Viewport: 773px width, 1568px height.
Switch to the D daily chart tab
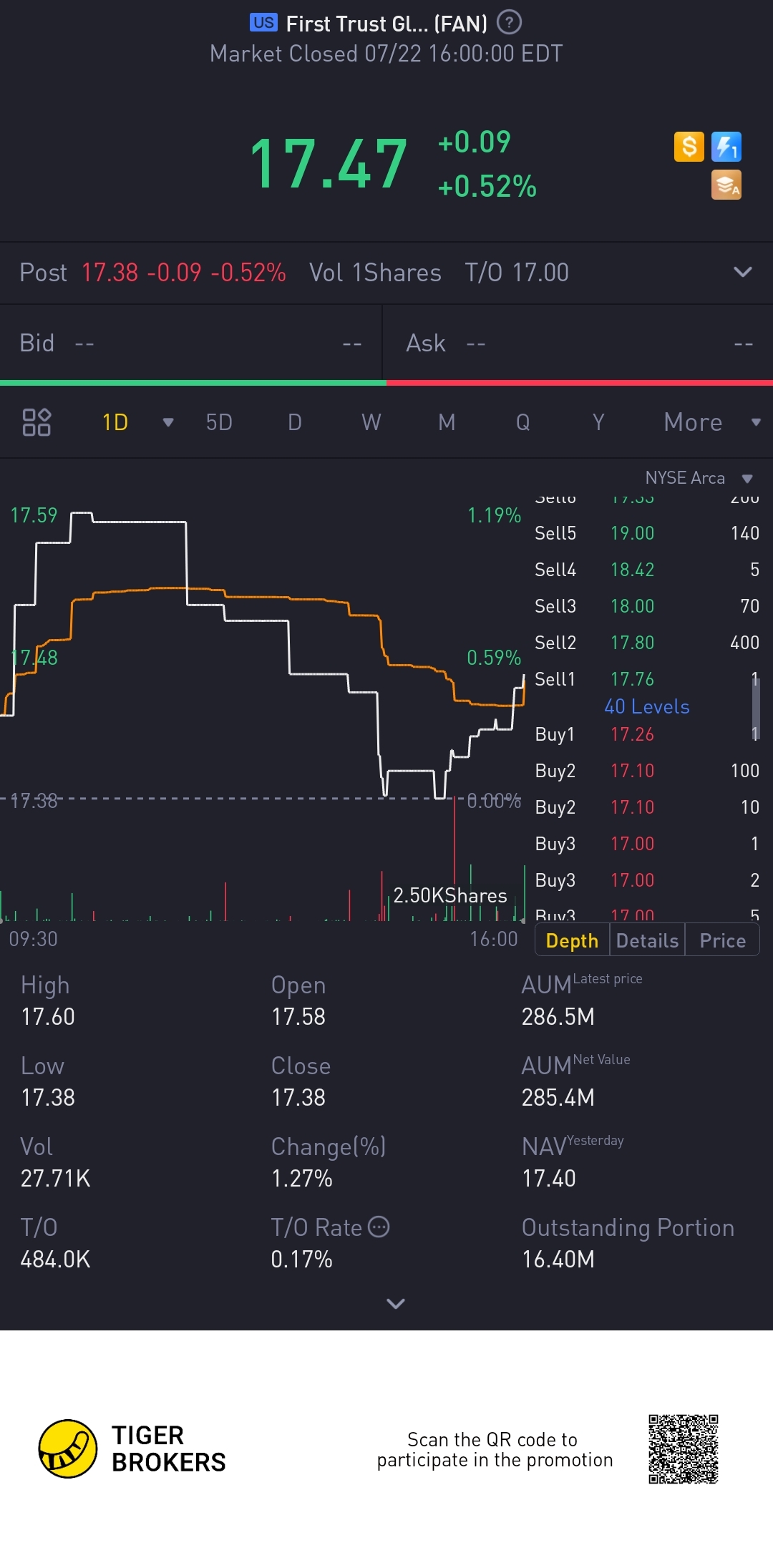pos(295,422)
